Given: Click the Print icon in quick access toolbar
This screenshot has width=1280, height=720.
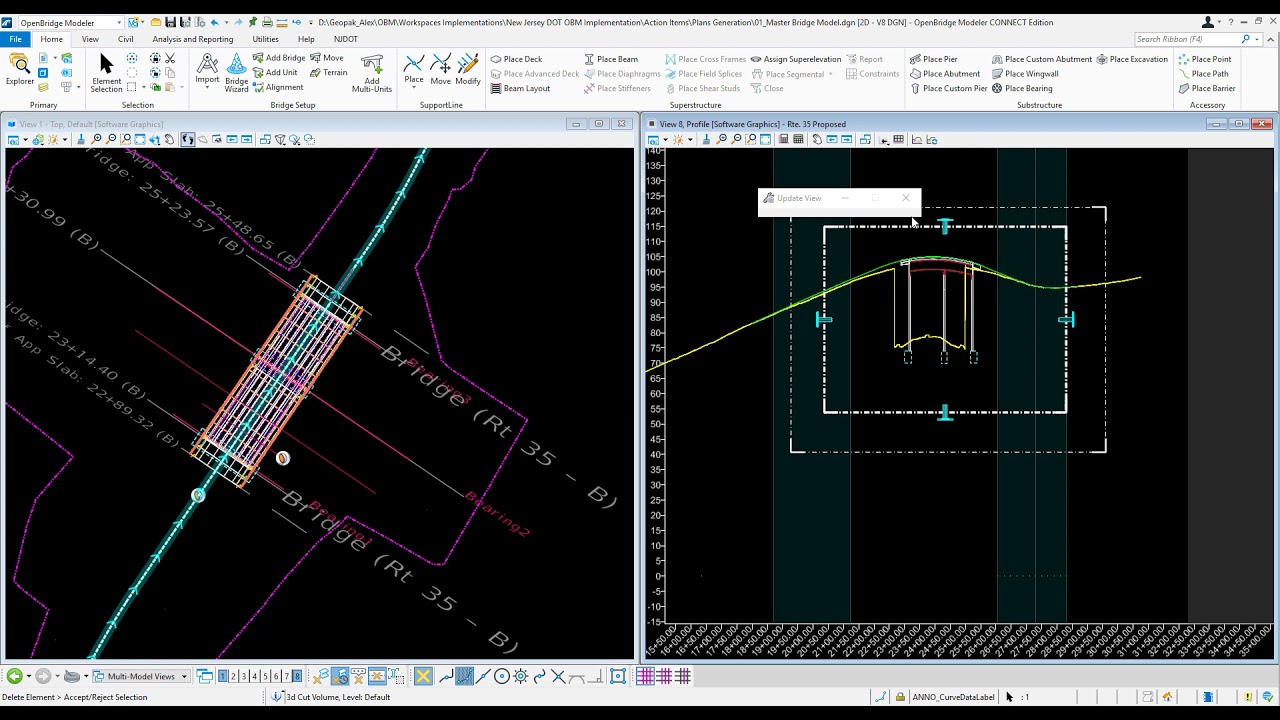Looking at the screenshot, I should (x=267, y=22).
